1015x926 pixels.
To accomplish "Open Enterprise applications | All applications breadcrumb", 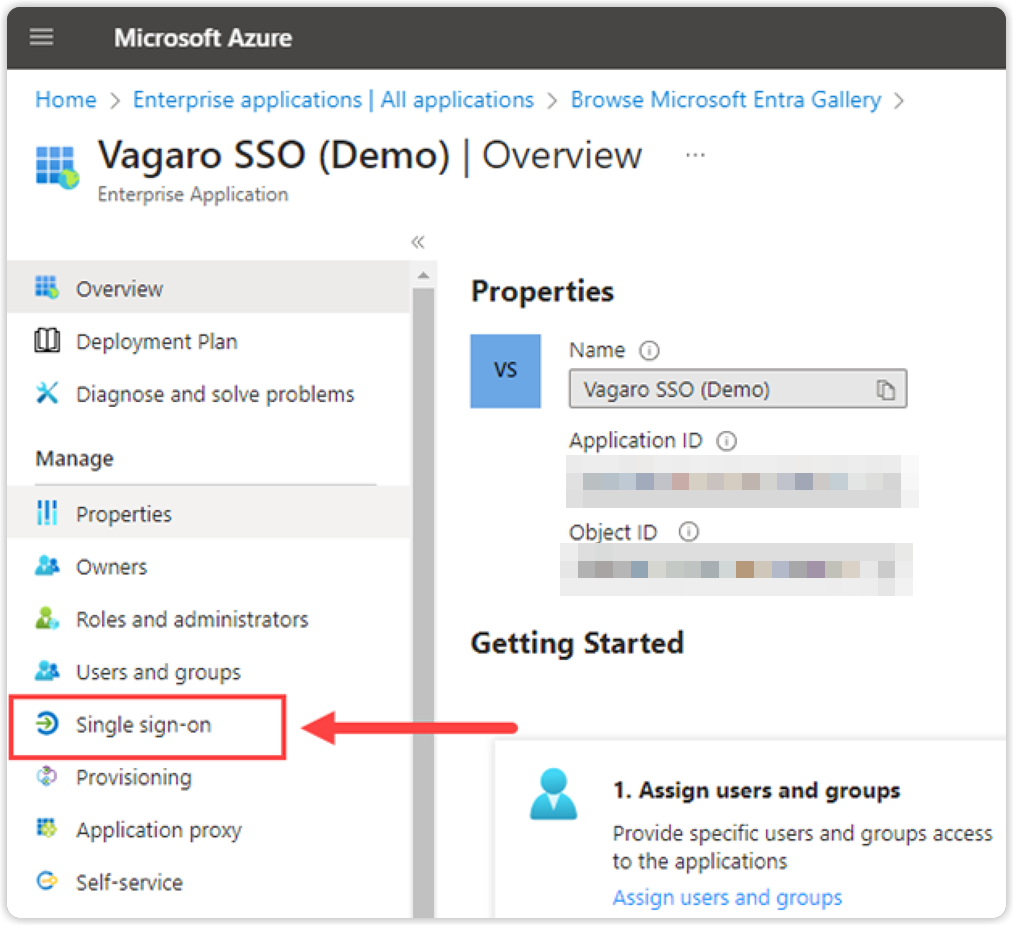I will 333,100.
